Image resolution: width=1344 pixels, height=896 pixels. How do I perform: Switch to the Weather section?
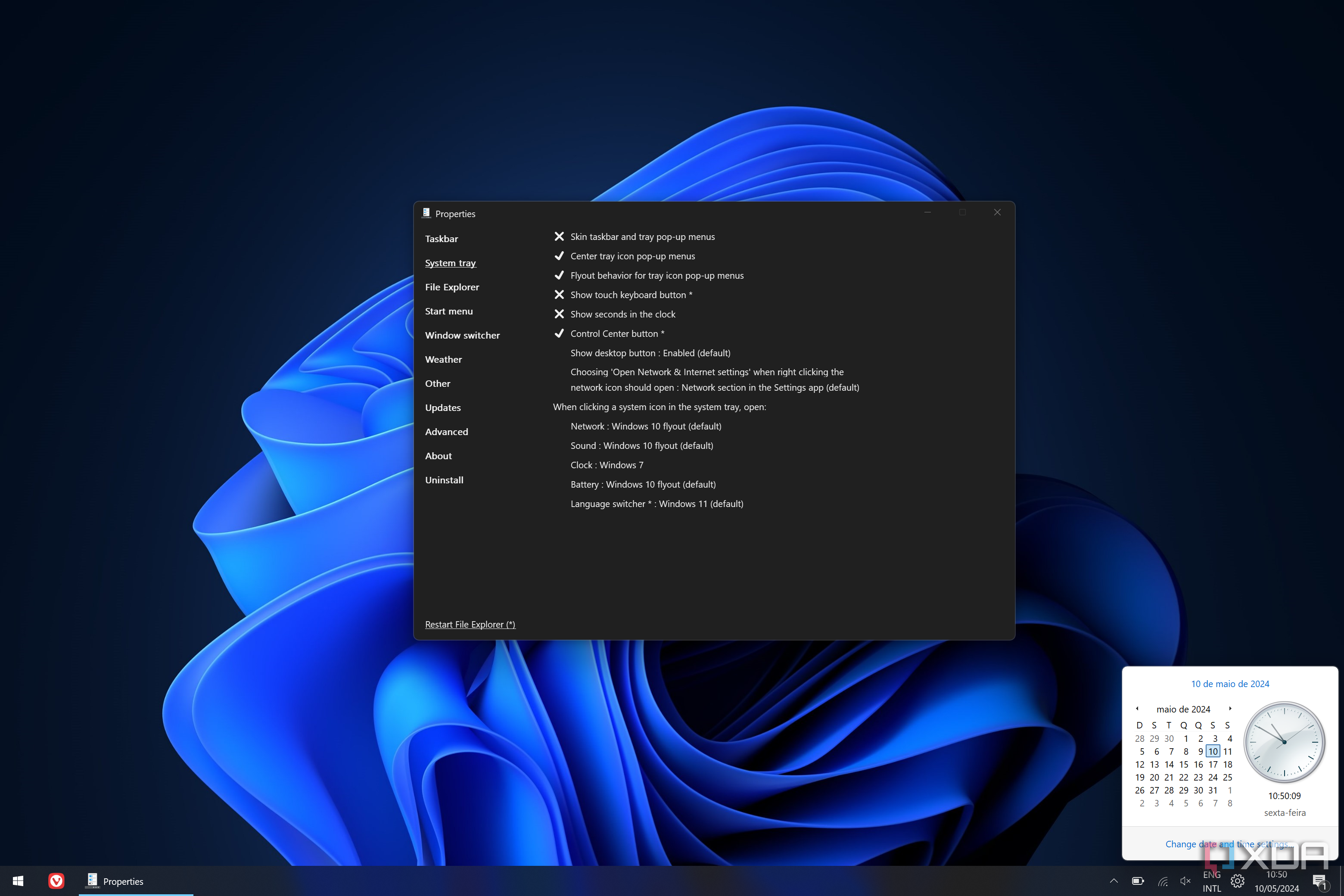pyautogui.click(x=443, y=359)
